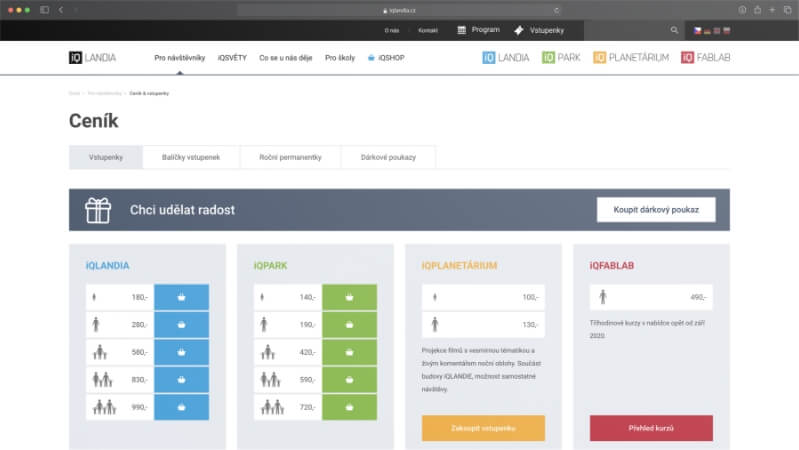This screenshot has width=799, height=450.
Task: Switch language using Czech flag
Action: coord(699,31)
